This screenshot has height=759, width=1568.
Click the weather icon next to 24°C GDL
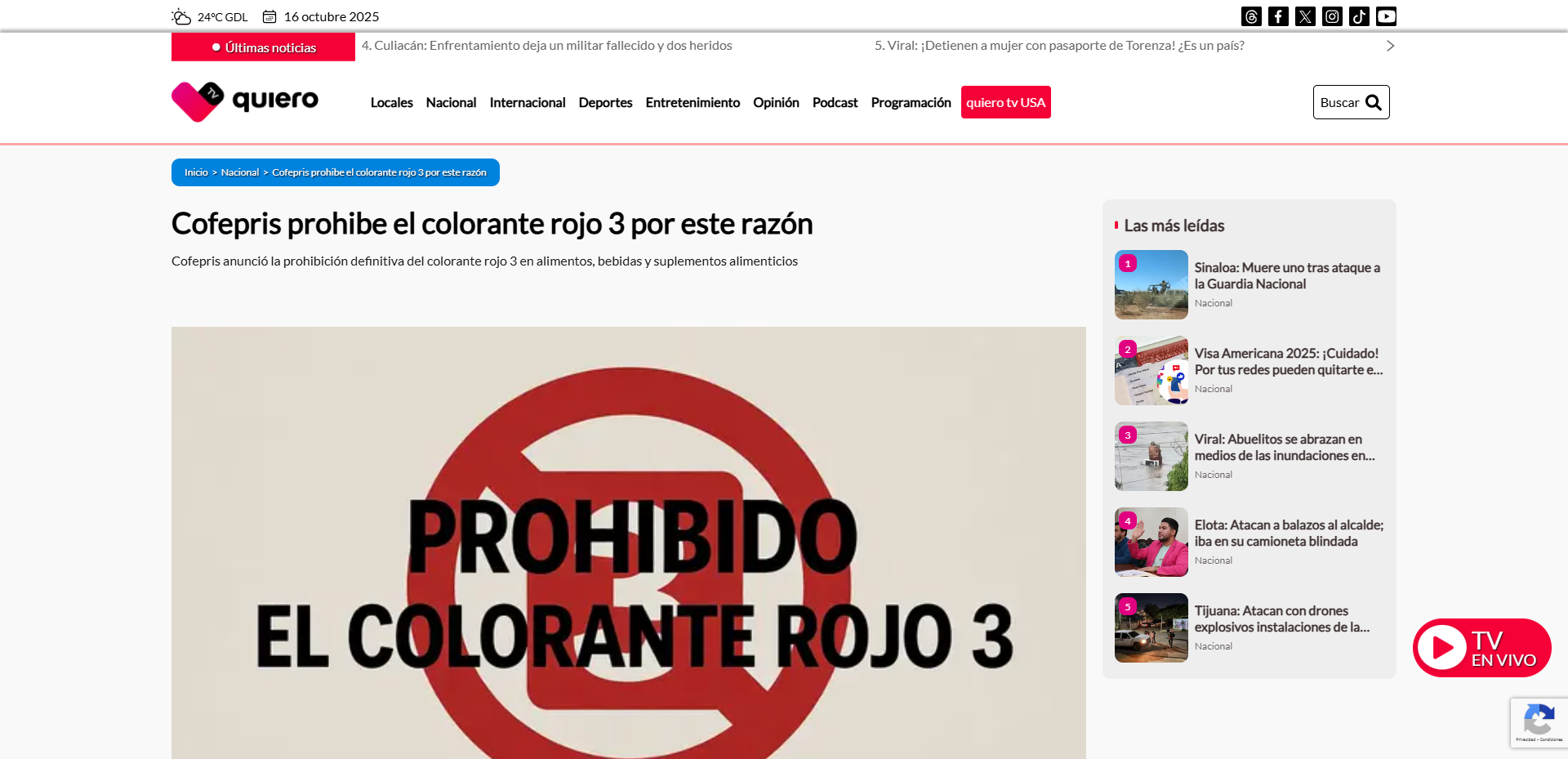coord(181,16)
